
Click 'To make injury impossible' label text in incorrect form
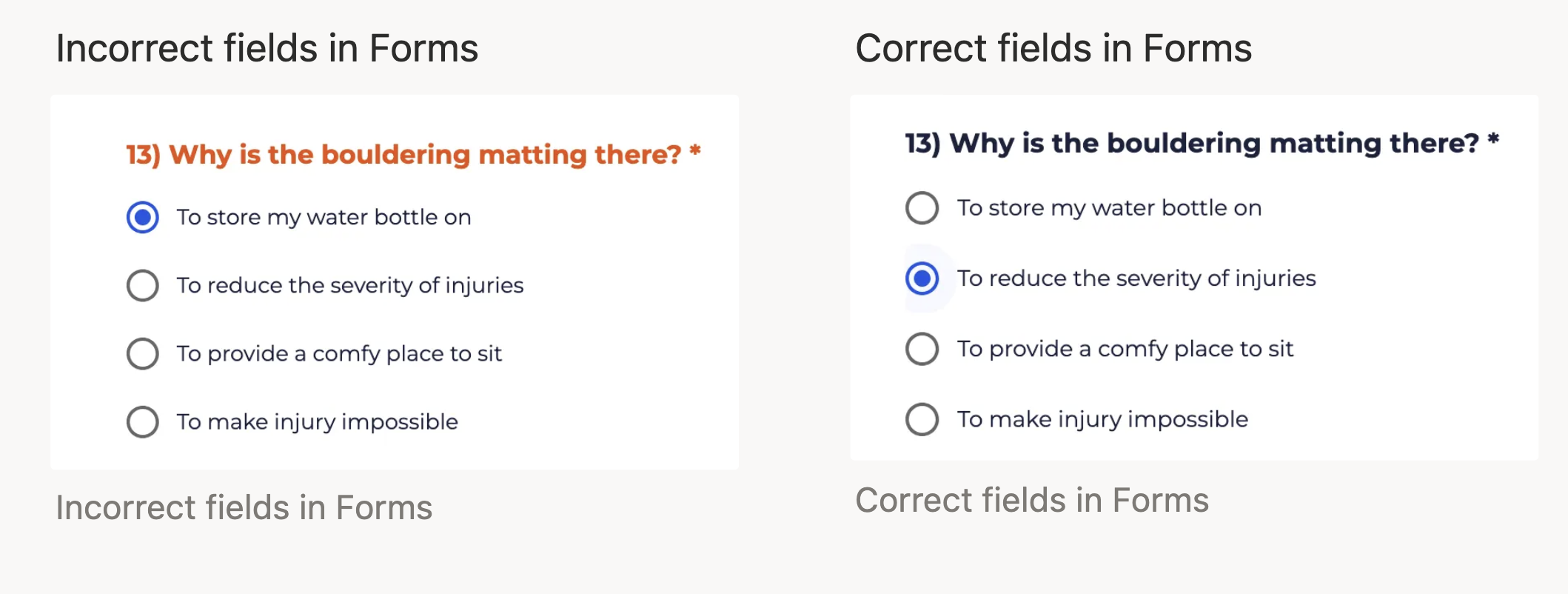[x=317, y=422]
